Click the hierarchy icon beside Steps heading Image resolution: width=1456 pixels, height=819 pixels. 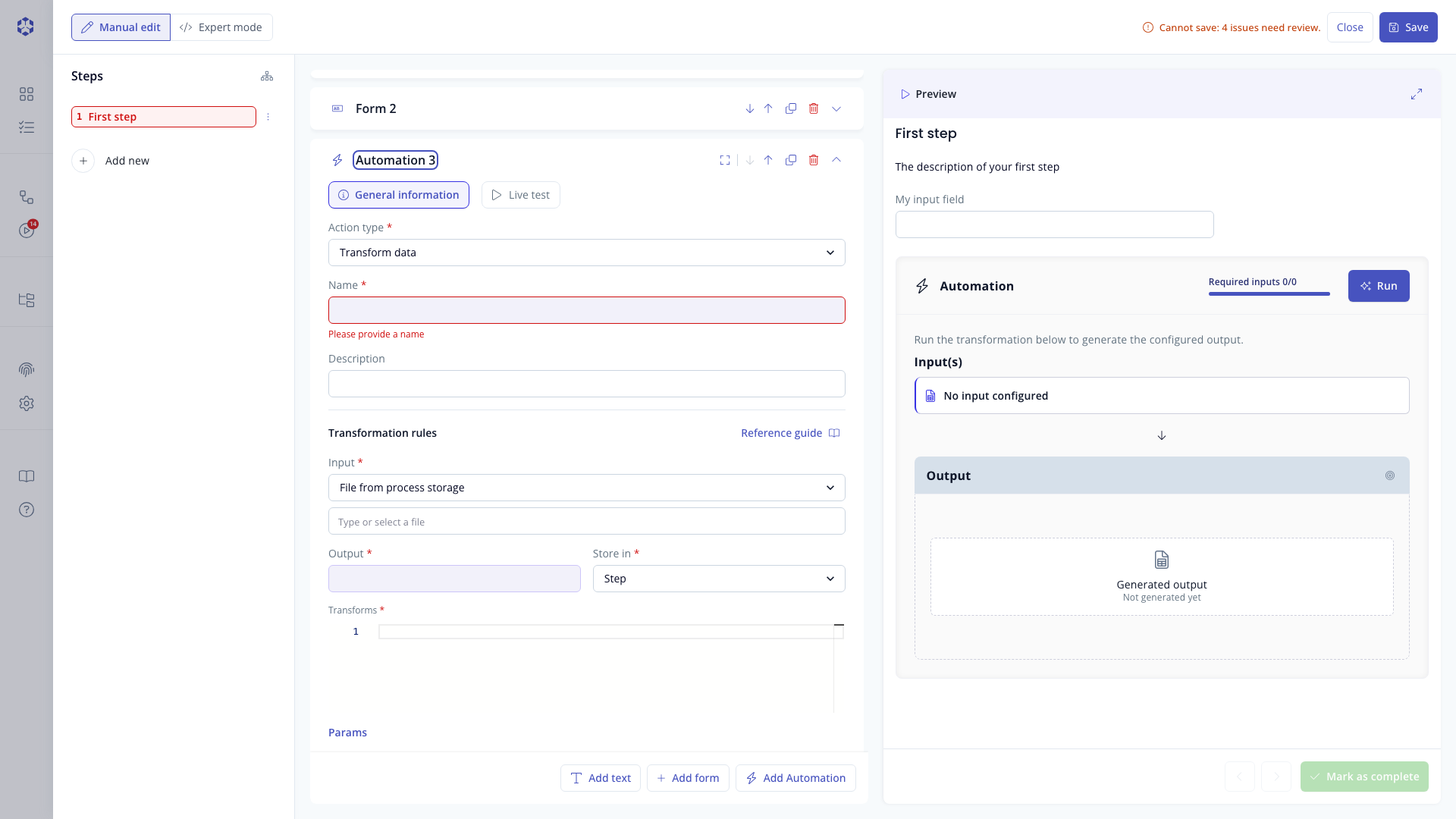click(x=267, y=76)
